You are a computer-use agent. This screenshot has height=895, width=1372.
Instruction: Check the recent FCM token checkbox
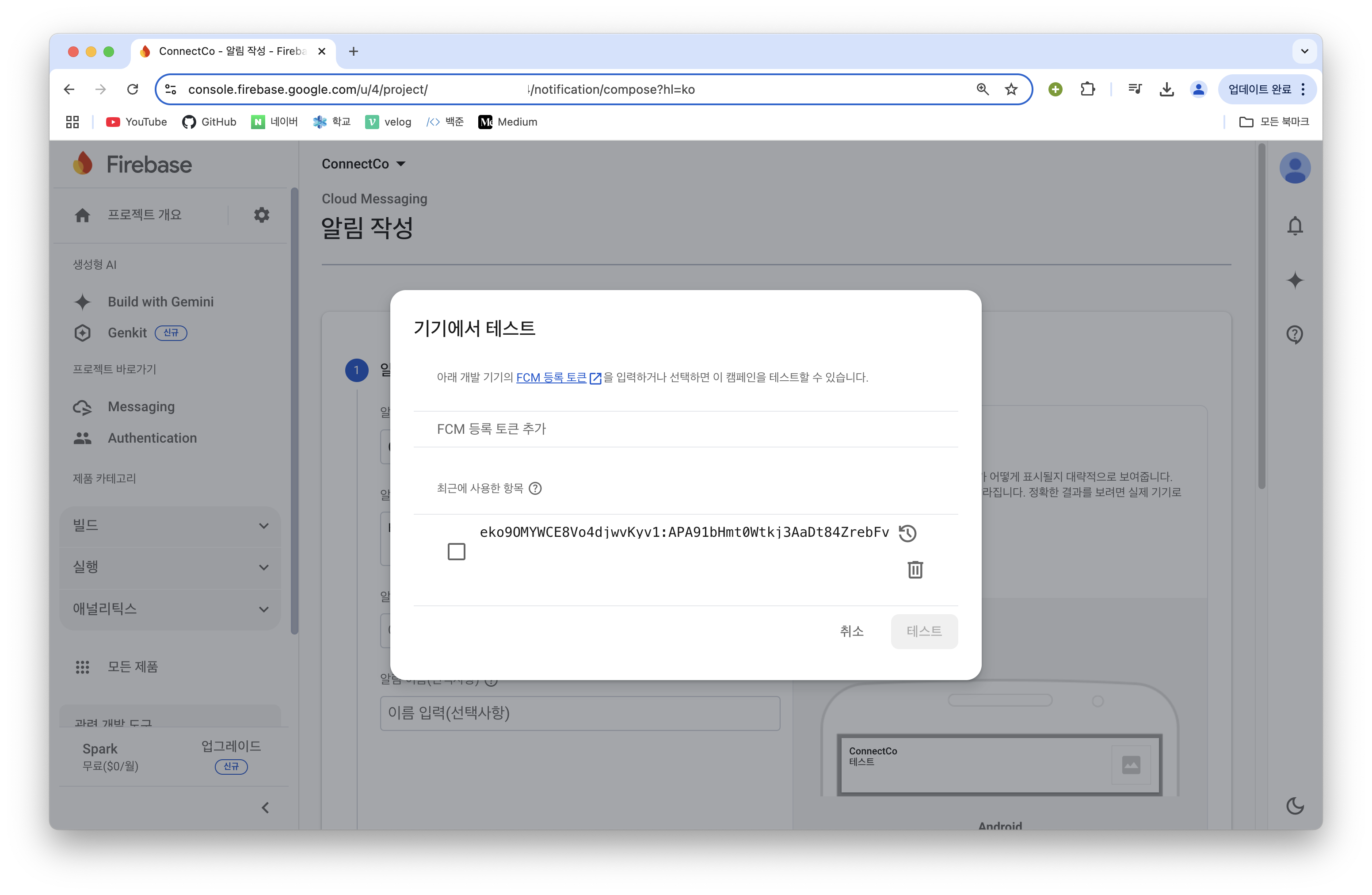click(x=456, y=551)
